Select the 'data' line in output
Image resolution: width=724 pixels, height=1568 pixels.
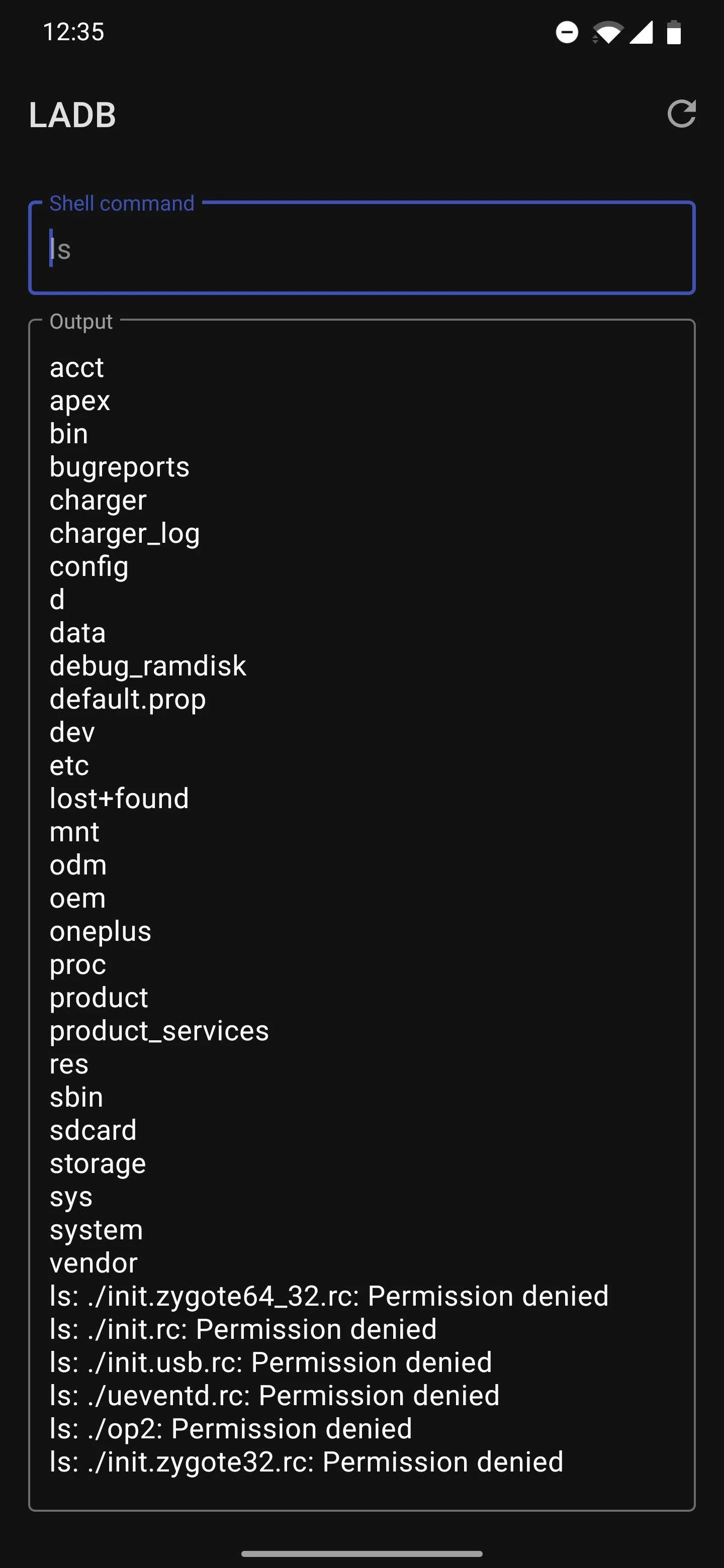pyautogui.click(x=77, y=632)
